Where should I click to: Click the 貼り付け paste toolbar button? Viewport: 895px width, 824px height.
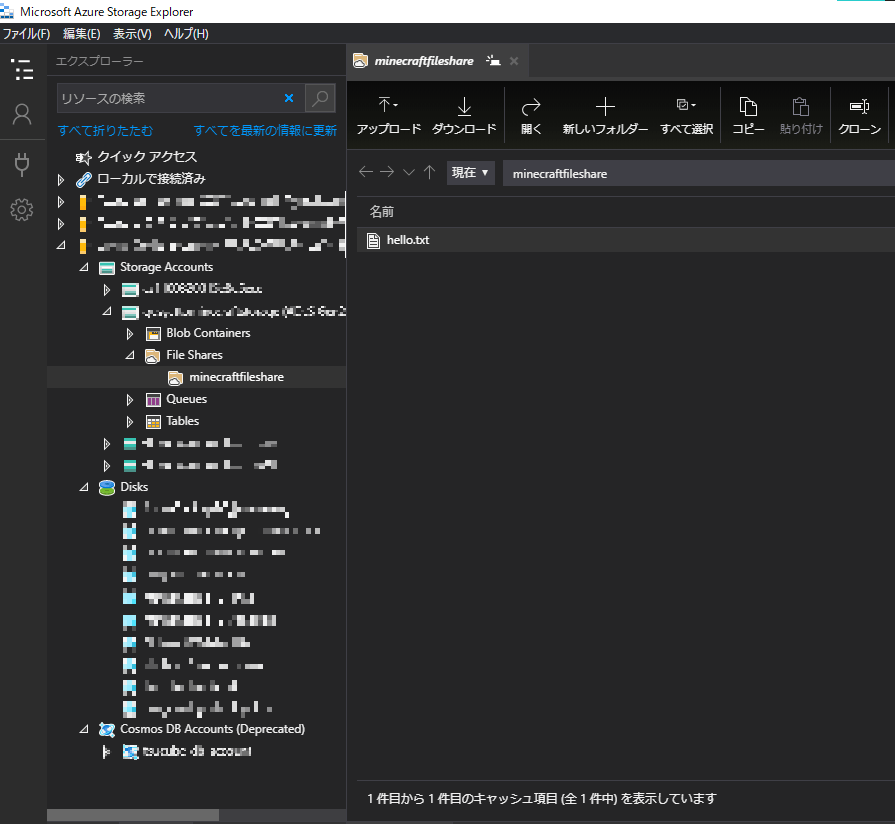pos(801,116)
